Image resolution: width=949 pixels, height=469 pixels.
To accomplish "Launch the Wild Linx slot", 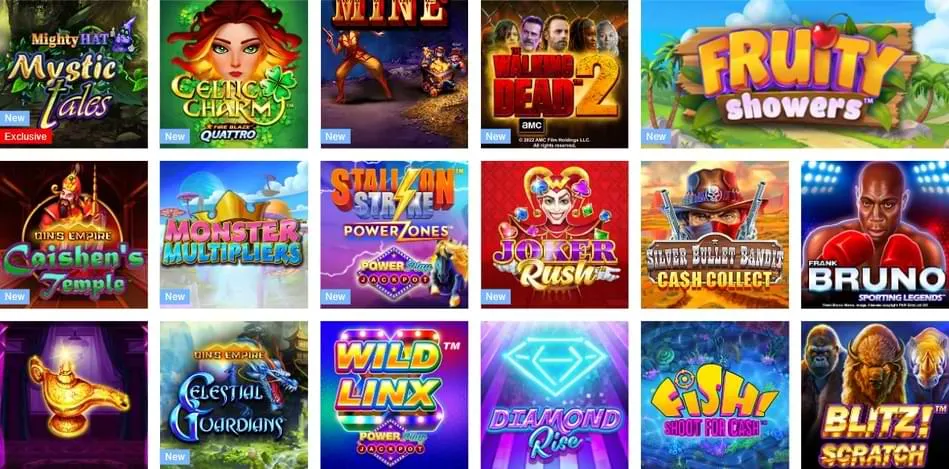I will tap(394, 395).
